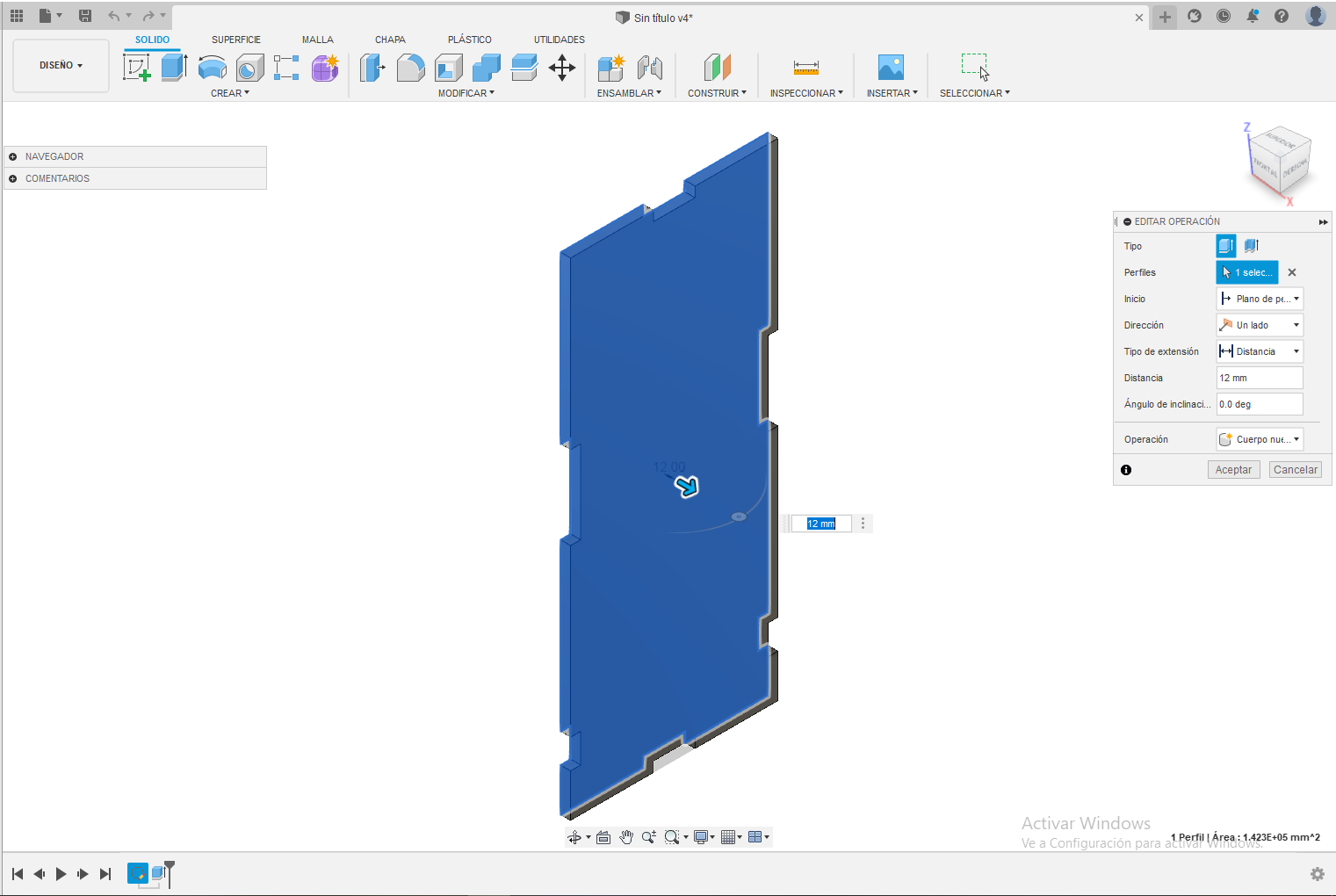Click the Joint tool icon
The image size is (1336, 896).
point(650,68)
